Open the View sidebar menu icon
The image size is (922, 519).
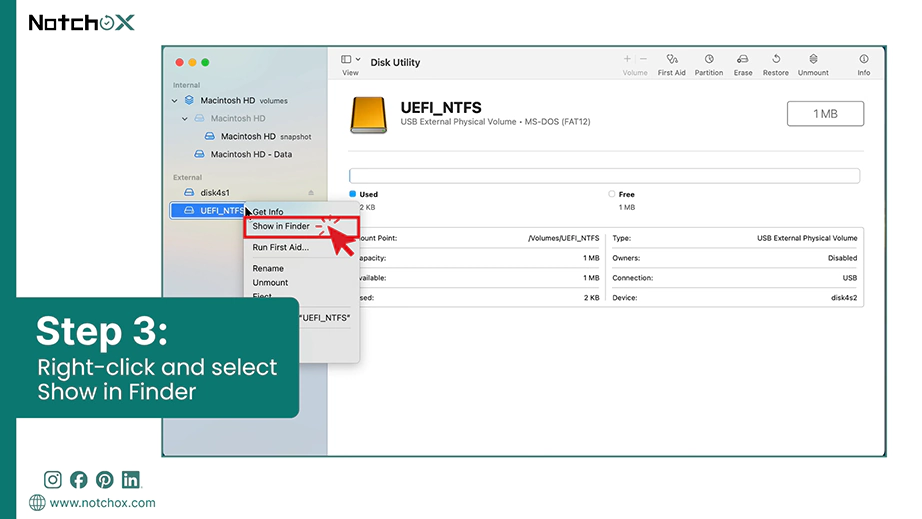click(346, 59)
